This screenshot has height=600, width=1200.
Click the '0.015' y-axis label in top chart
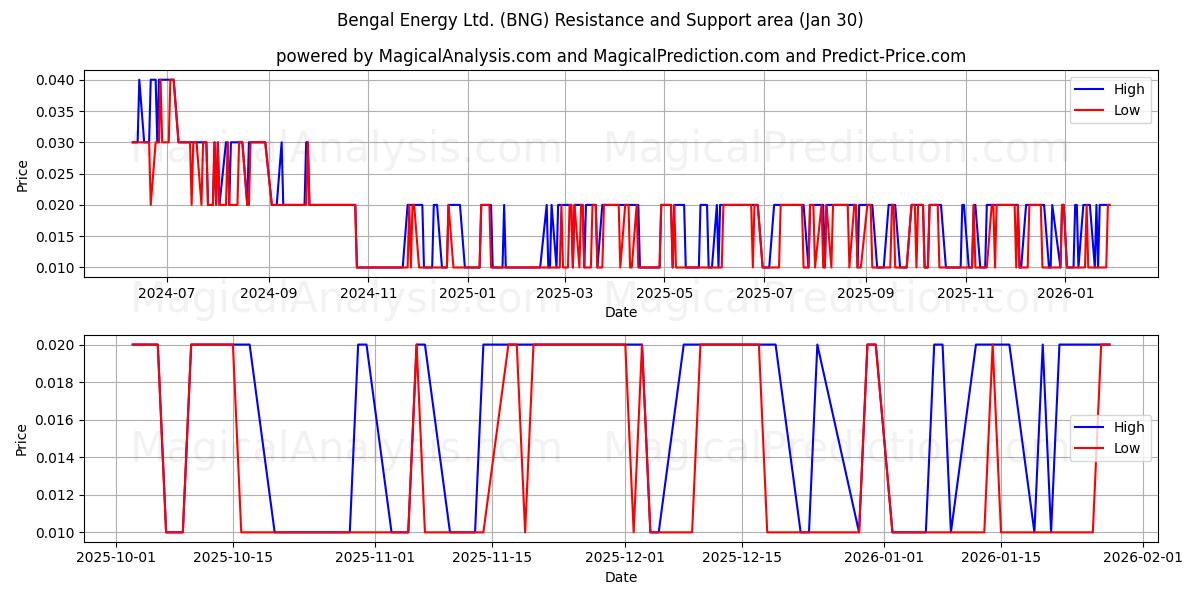click(56, 237)
